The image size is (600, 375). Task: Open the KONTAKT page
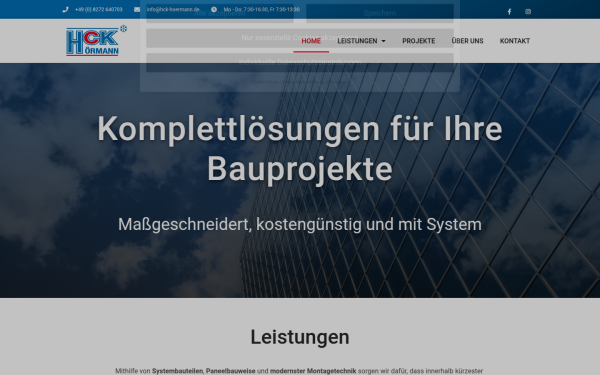click(x=515, y=41)
